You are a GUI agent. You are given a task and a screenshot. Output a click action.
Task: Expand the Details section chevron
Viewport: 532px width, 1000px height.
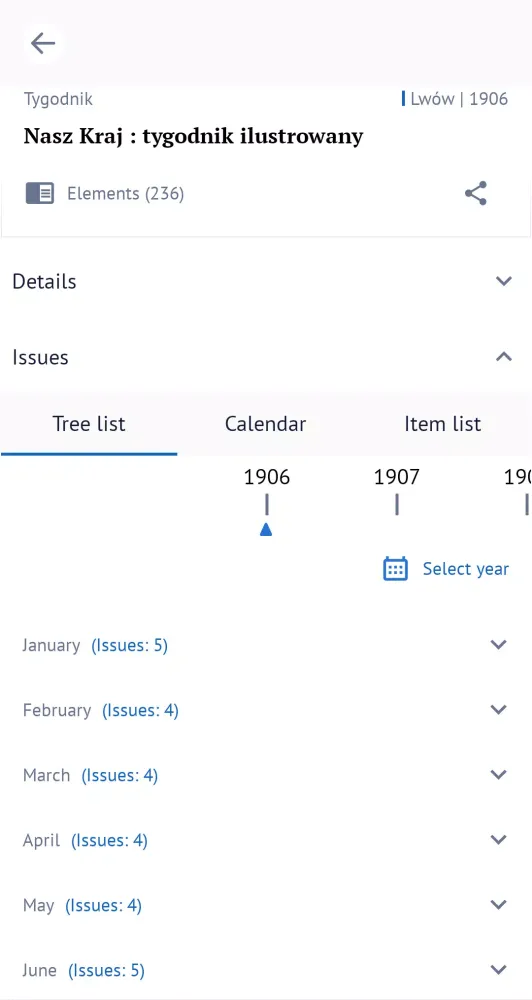click(504, 281)
